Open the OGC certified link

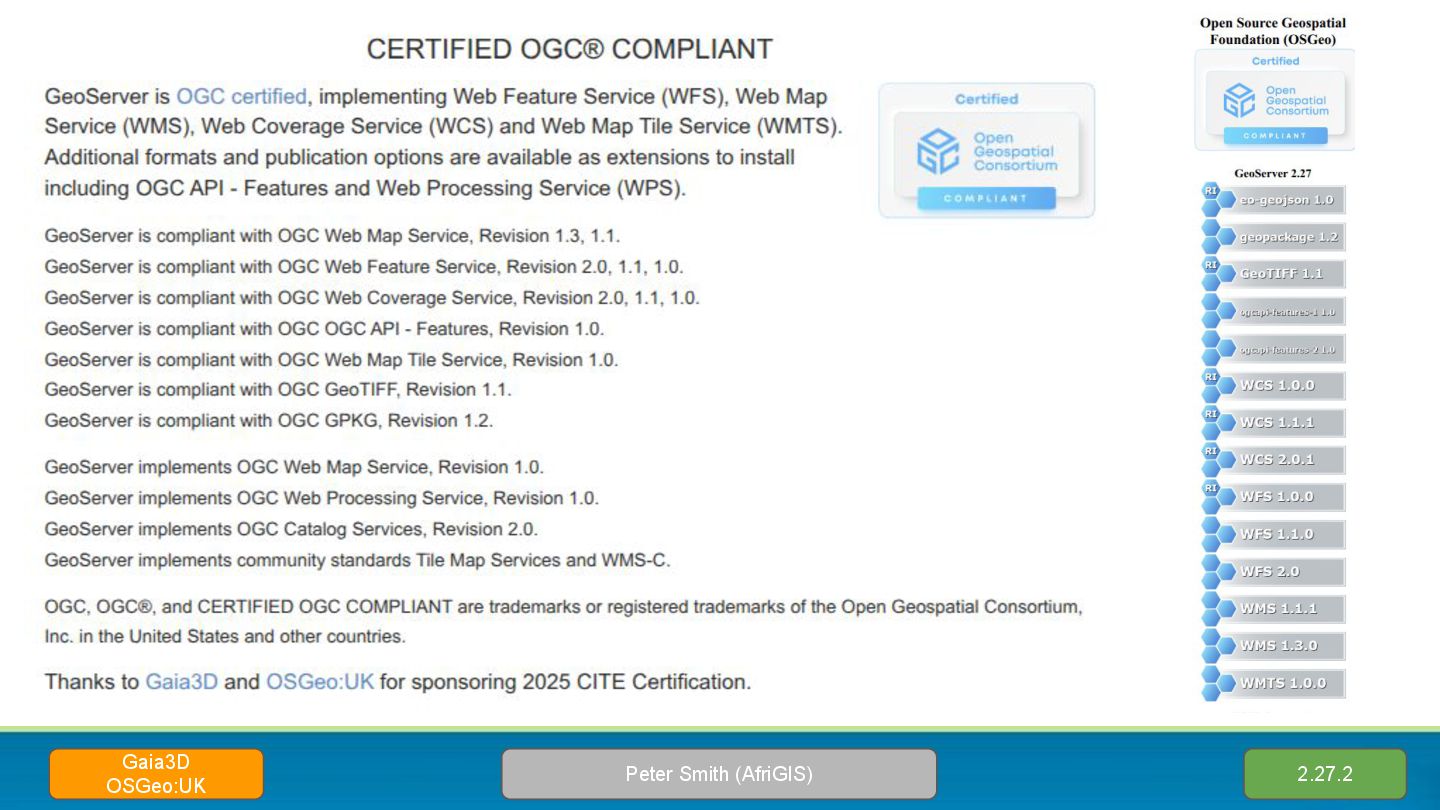241,97
